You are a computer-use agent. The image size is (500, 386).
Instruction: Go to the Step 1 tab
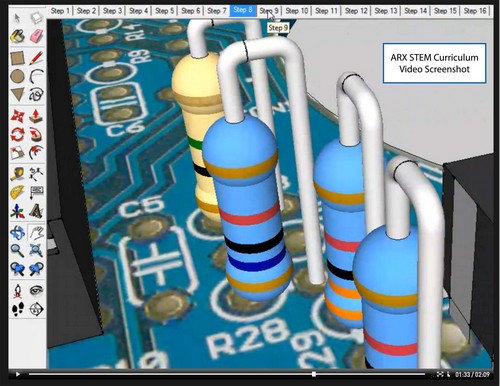60,11
